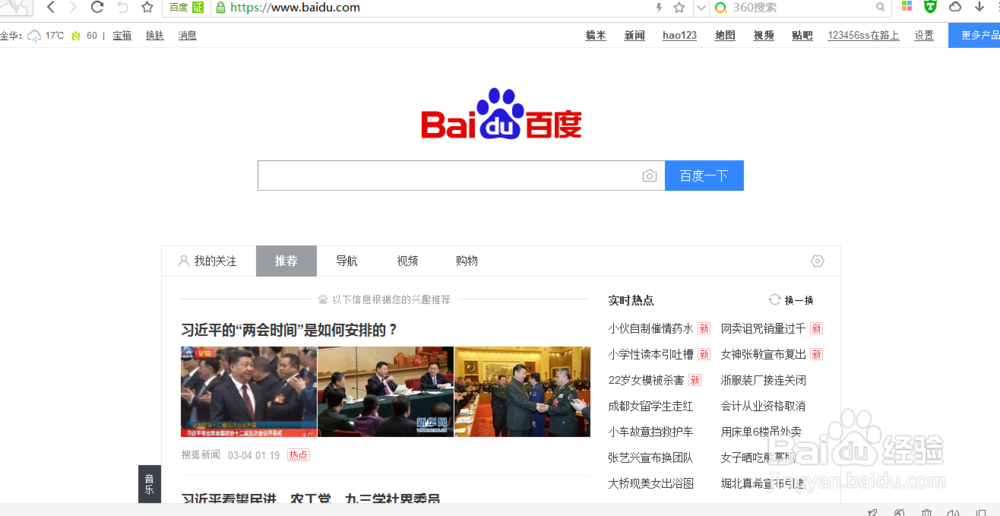Reload the page with the refresh icon
This screenshot has width=1000, height=516.
click(x=97, y=7)
